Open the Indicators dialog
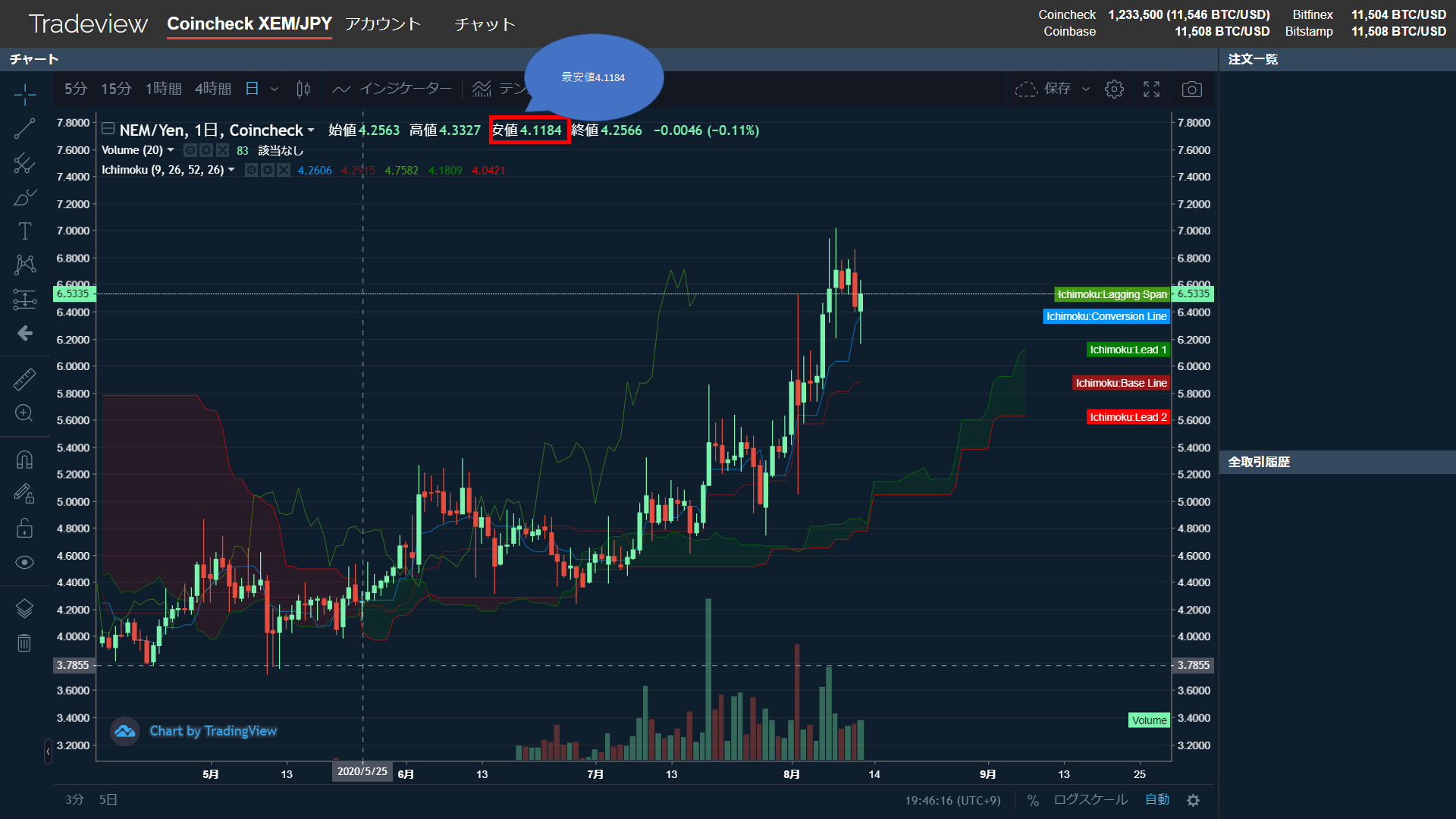 [392, 89]
